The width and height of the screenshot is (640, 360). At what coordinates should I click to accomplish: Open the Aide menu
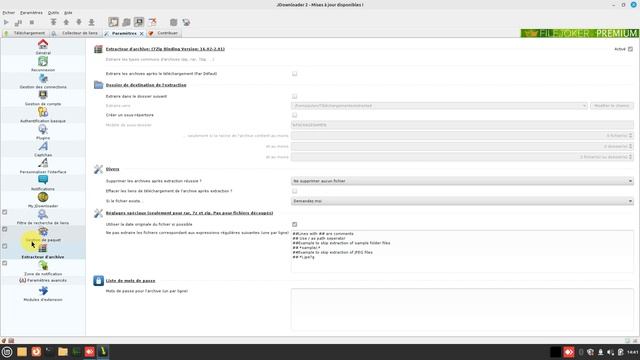[x=68, y=13]
